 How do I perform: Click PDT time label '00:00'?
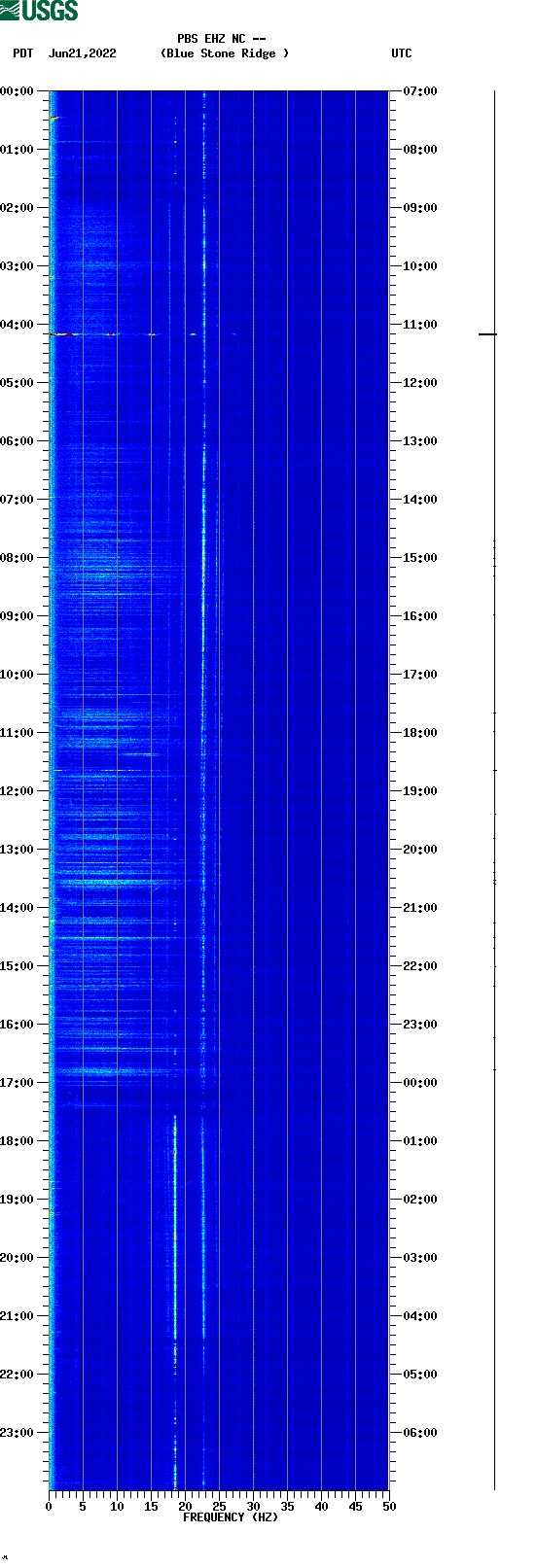pos(17,91)
